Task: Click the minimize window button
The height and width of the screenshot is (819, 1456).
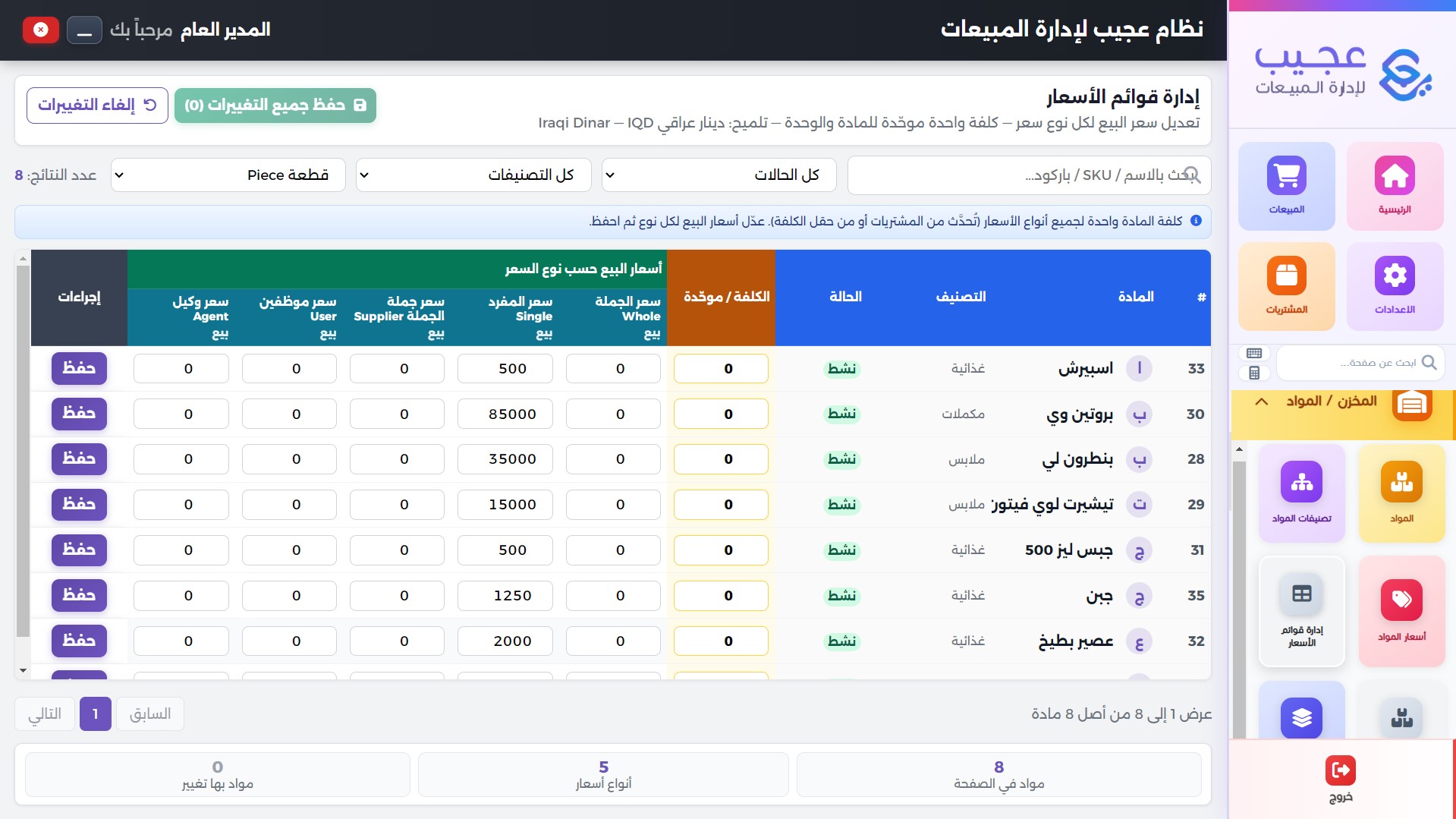Action: pos(84,30)
